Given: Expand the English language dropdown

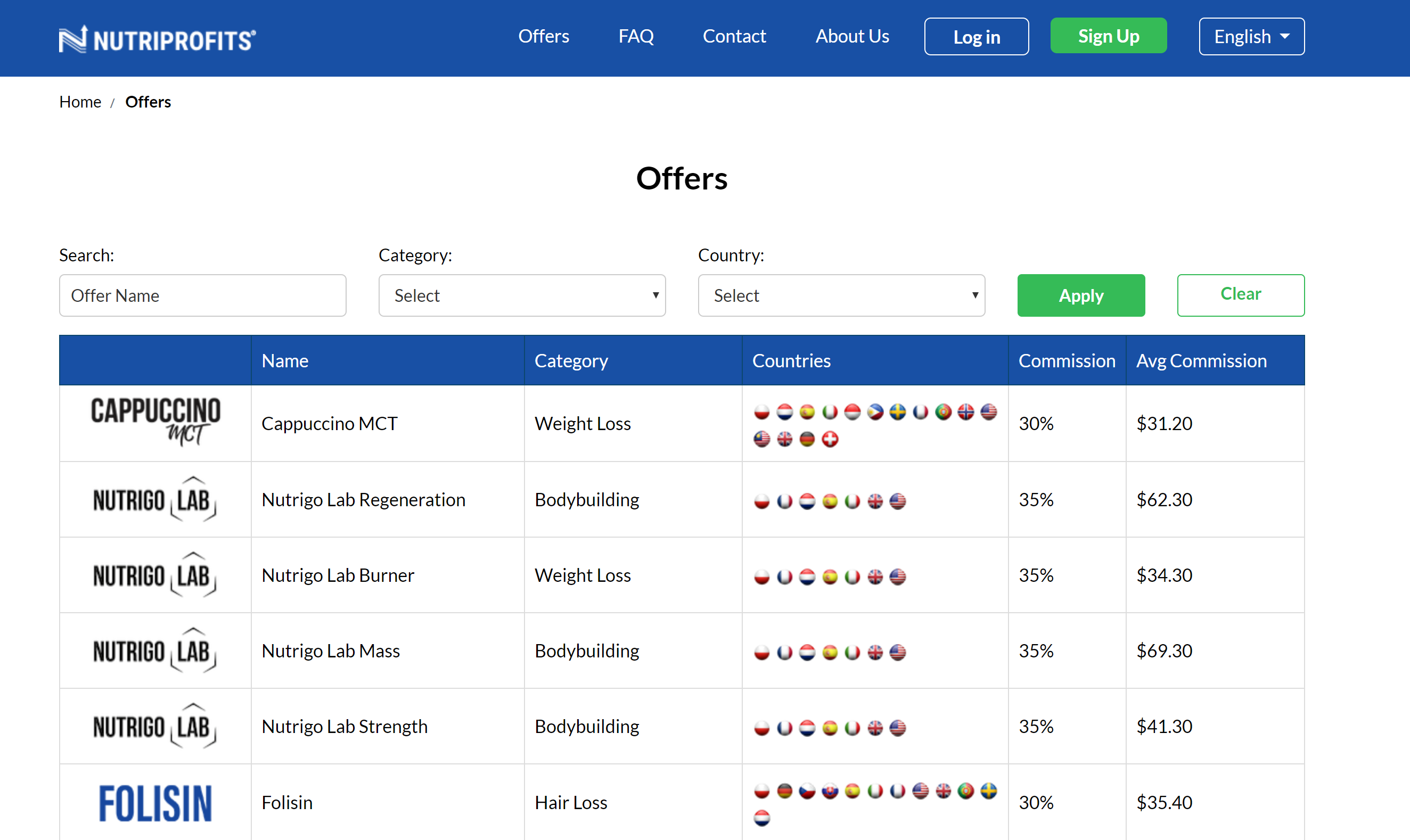Looking at the screenshot, I should point(1251,37).
